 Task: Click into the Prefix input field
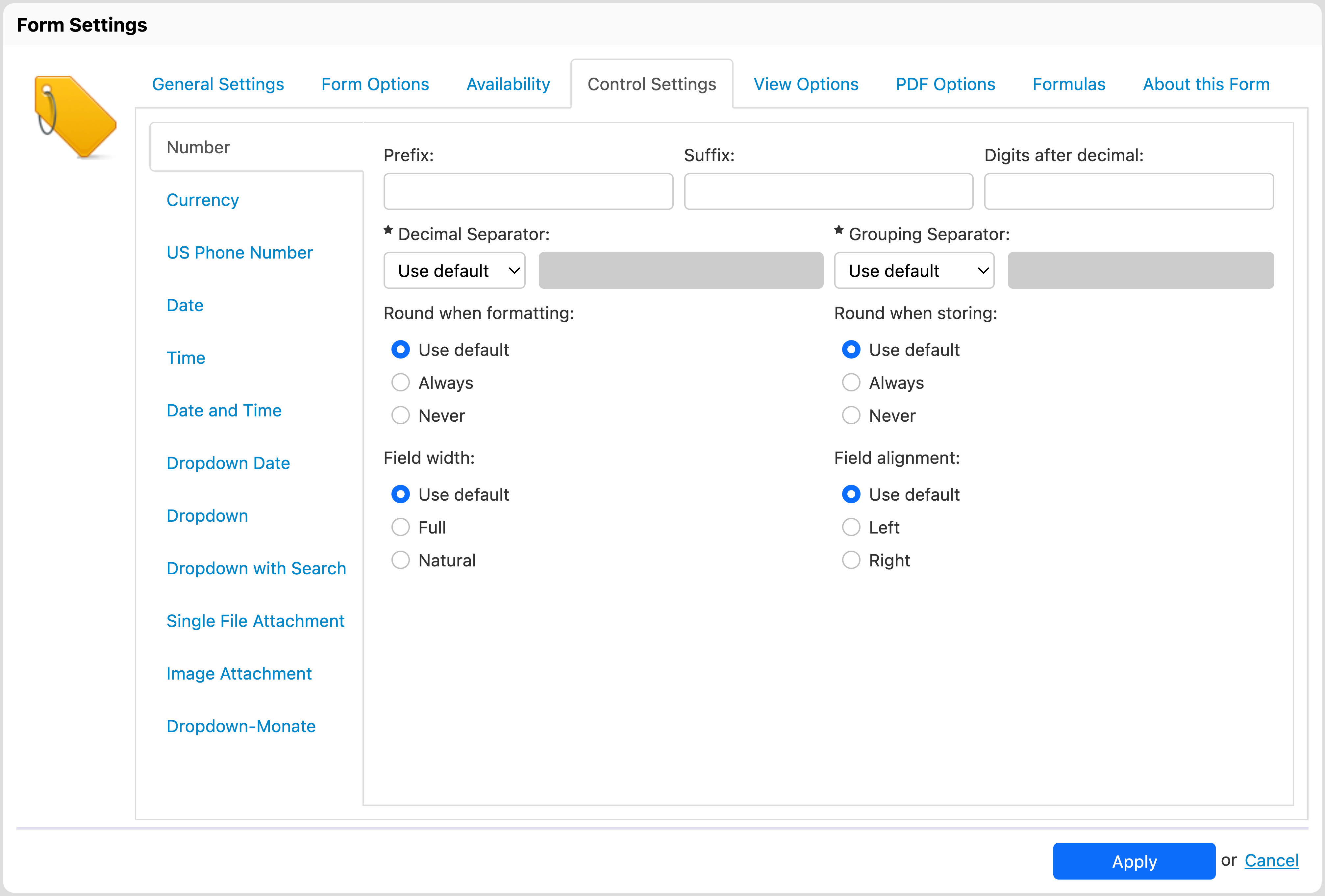click(528, 191)
